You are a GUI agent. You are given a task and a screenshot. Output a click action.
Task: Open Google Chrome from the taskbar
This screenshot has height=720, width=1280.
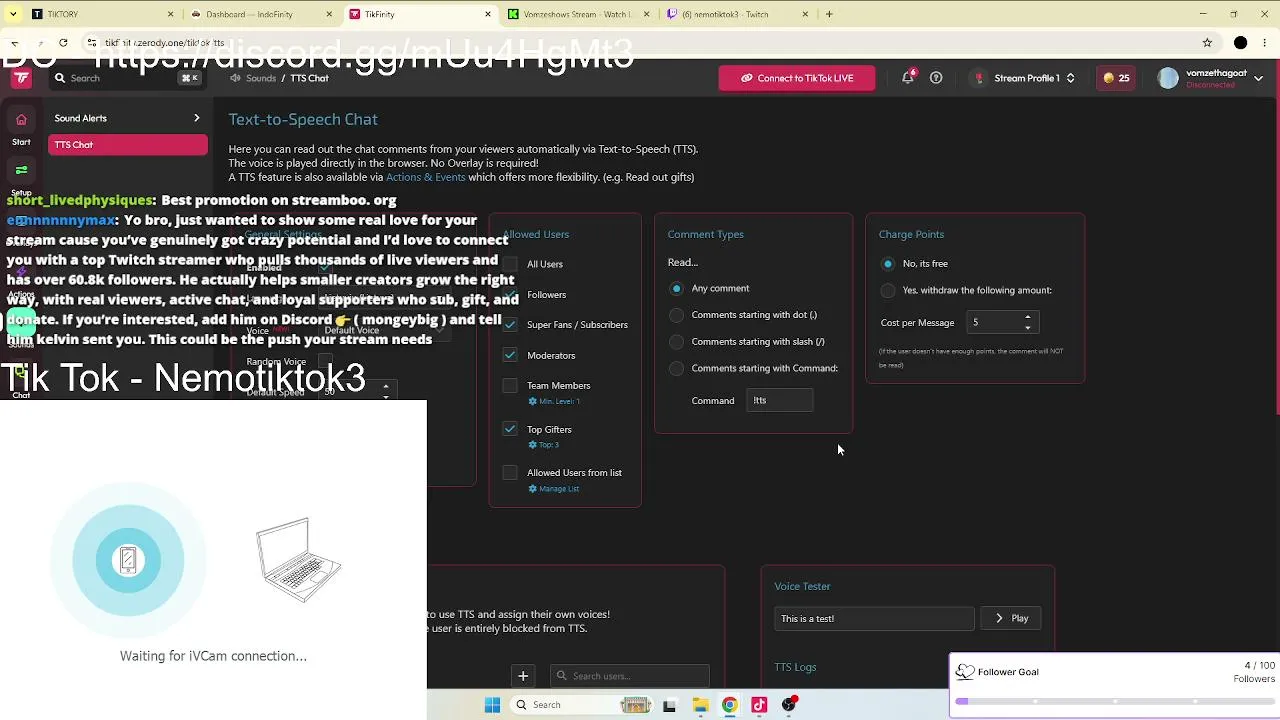coord(730,705)
